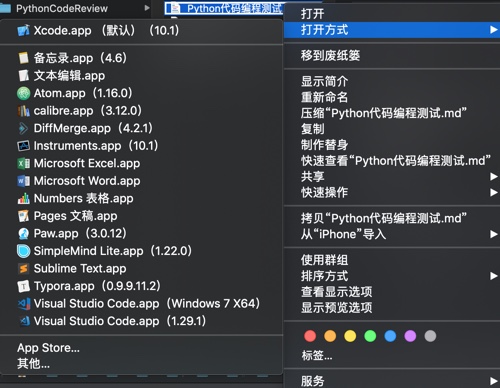
Task: Apply the purple color tag
Action: click(410, 336)
